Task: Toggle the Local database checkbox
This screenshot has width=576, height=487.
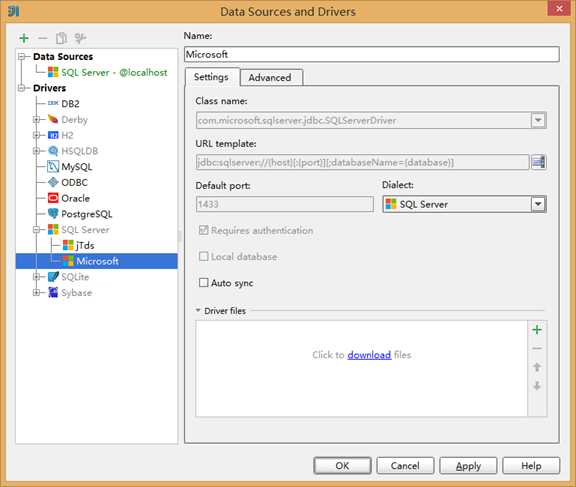Action: pos(204,256)
